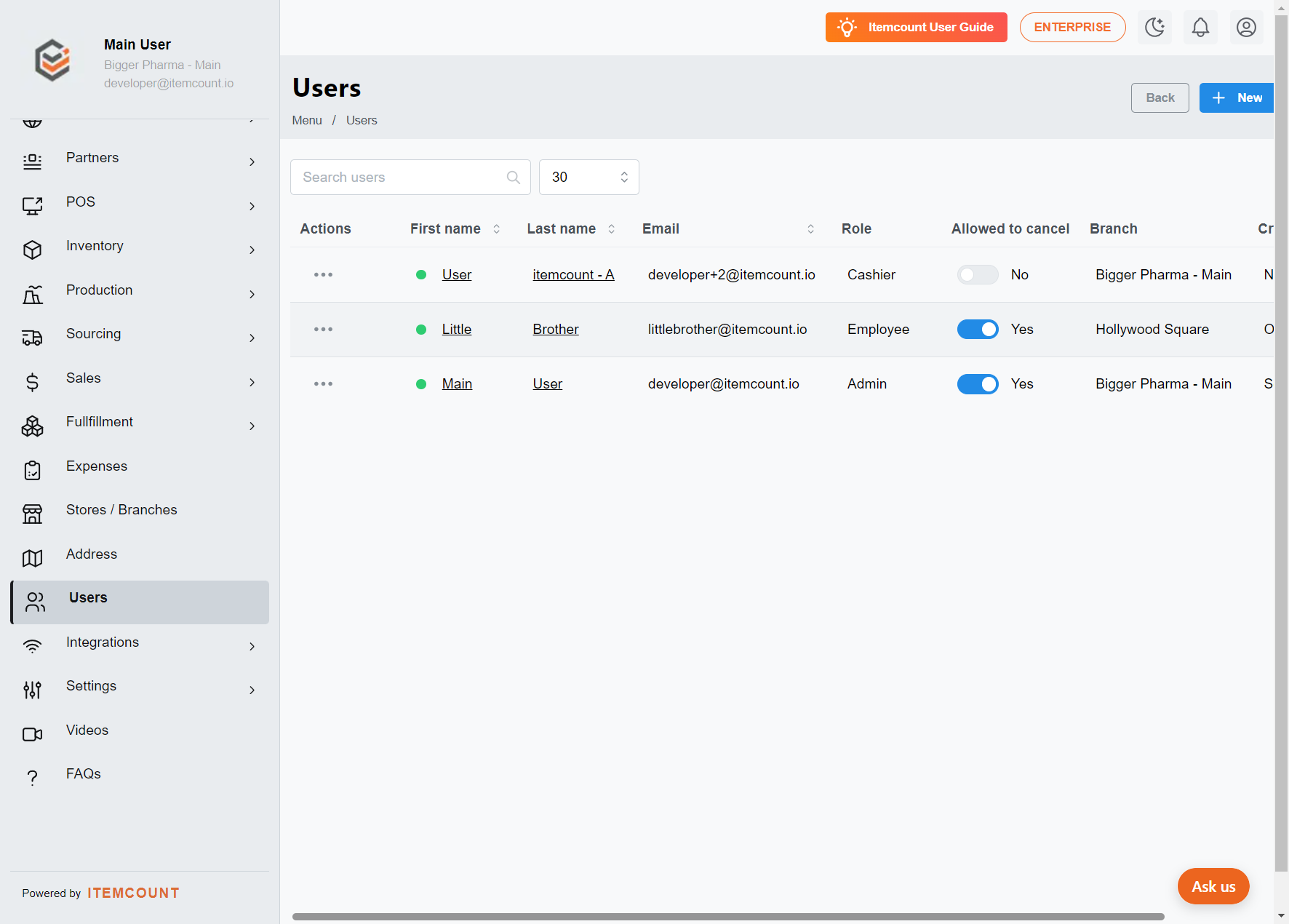Image resolution: width=1289 pixels, height=924 pixels.
Task: Click the Expenses clipboard icon
Action: pos(33,470)
